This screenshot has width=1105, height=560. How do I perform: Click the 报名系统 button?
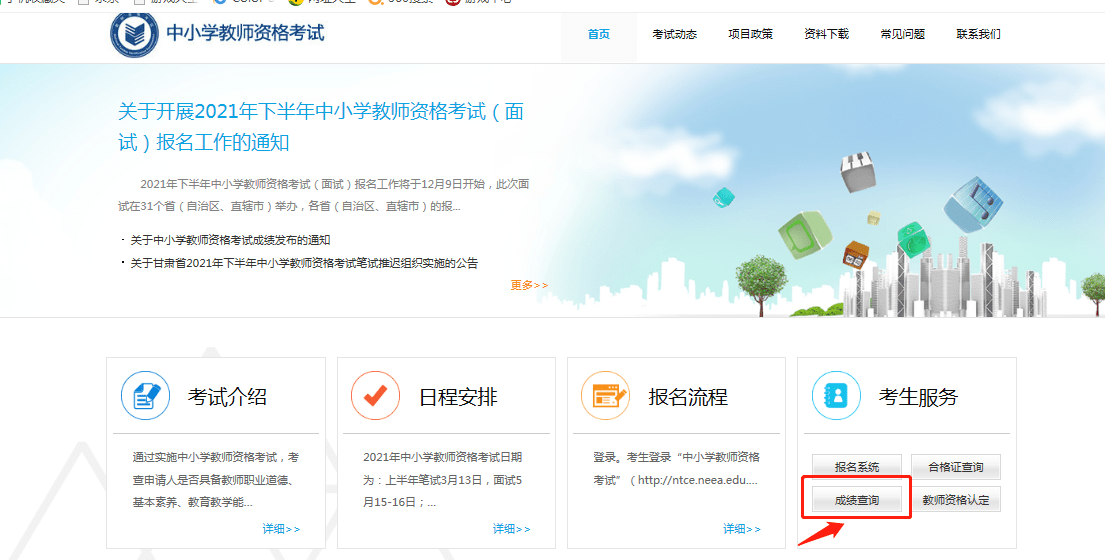coord(857,466)
